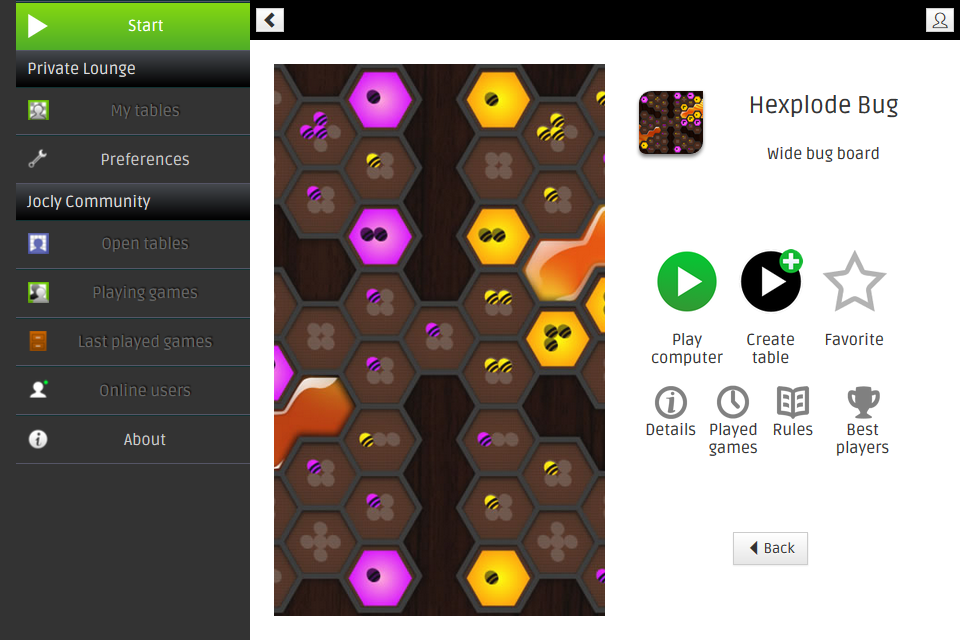Click the green Play computer icon
Screen dimensions: 960x640
686,282
